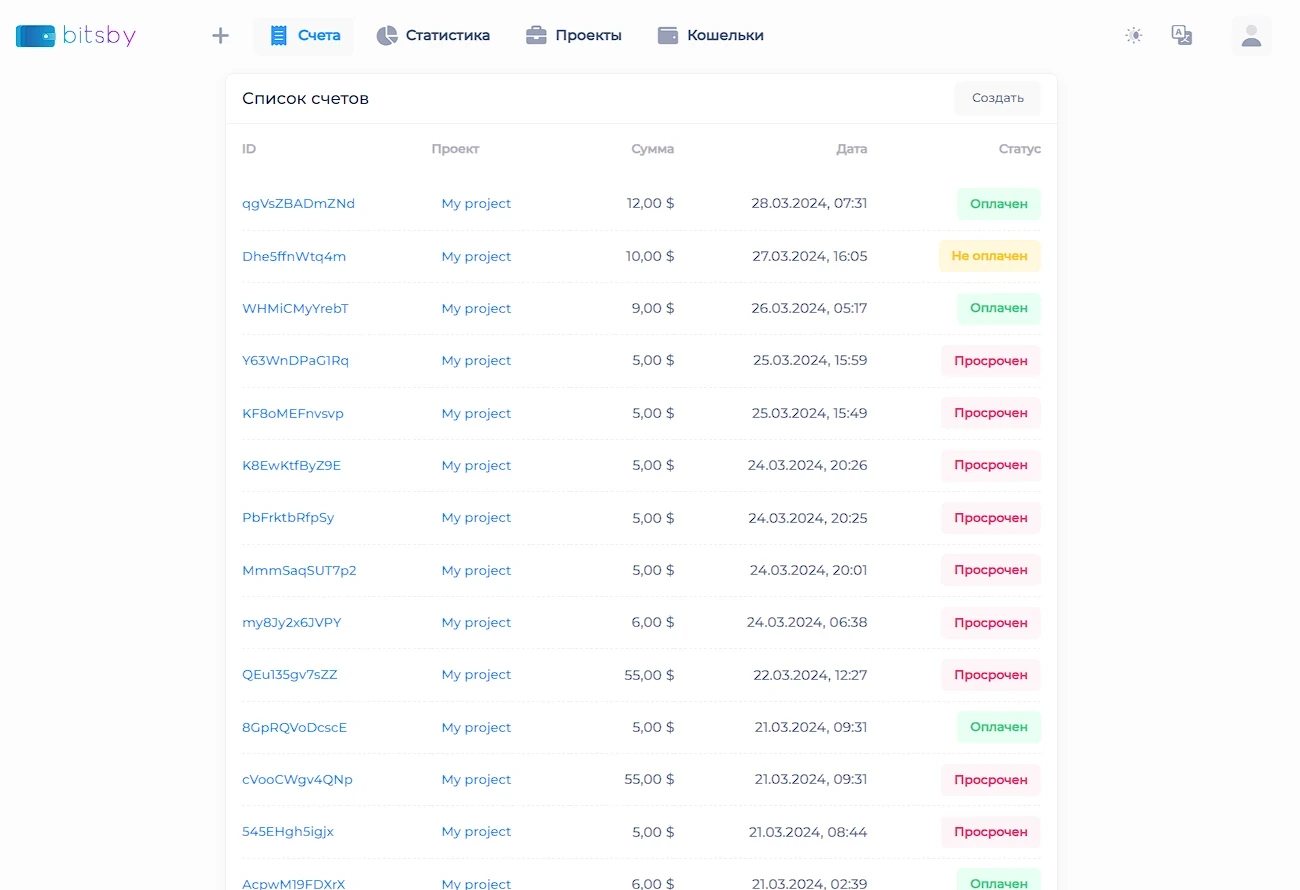Open invoice K8EwKtfByZ9E

point(291,465)
